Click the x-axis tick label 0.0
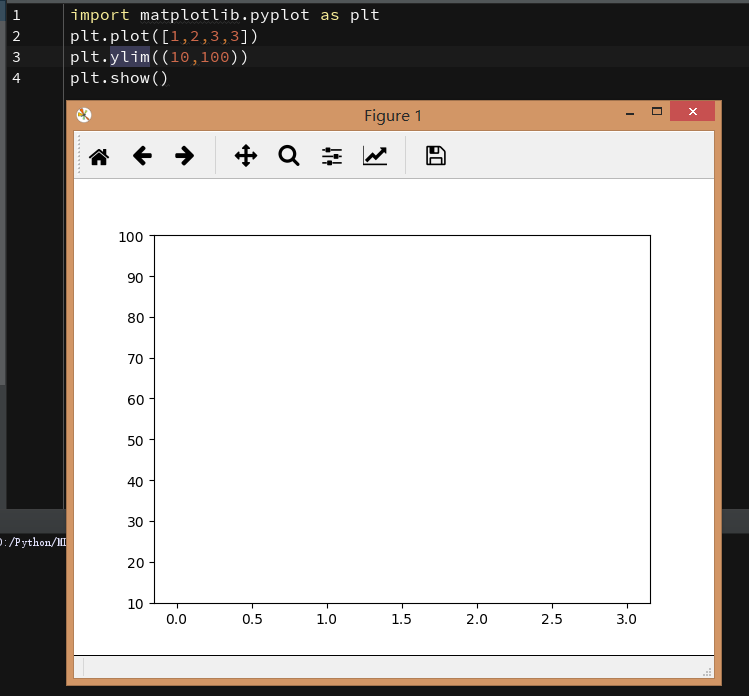749x696 pixels. click(x=177, y=619)
